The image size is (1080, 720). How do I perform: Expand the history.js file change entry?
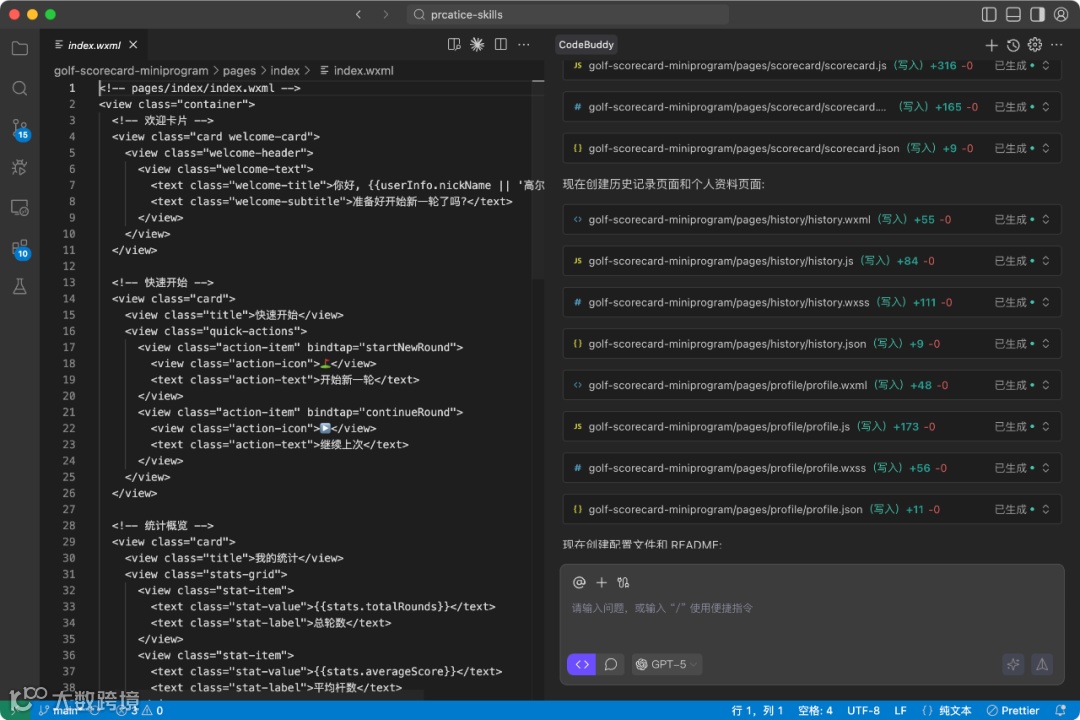(x=1046, y=260)
